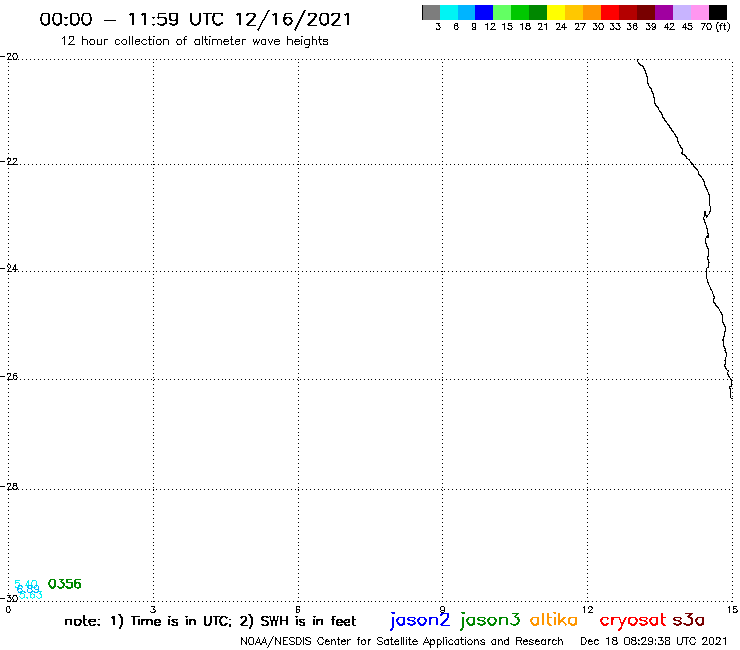Select the '-22' latitude axis label
740x650 pixels.
(x=9, y=161)
